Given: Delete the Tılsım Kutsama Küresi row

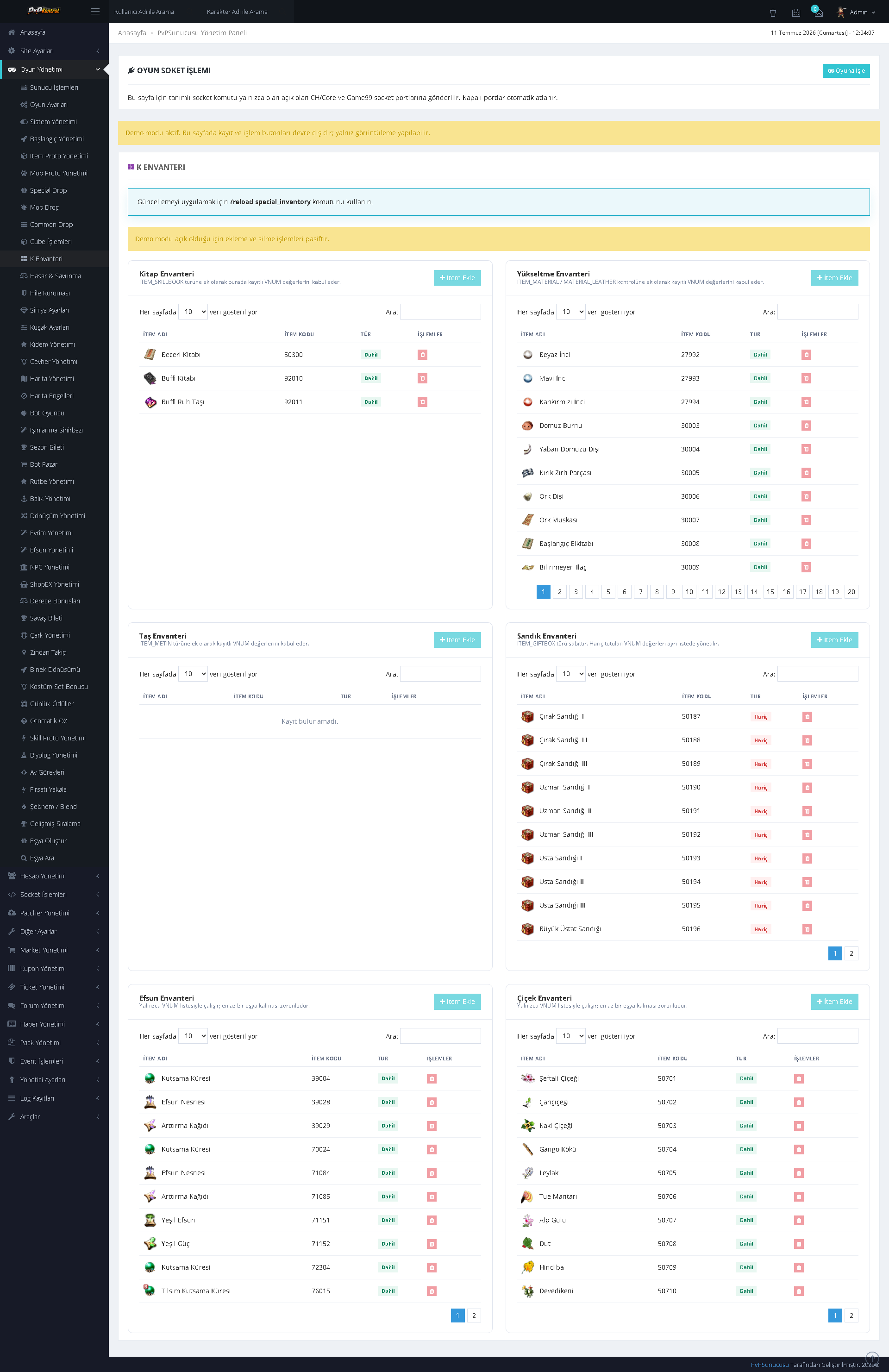Looking at the screenshot, I should click(x=431, y=1291).
